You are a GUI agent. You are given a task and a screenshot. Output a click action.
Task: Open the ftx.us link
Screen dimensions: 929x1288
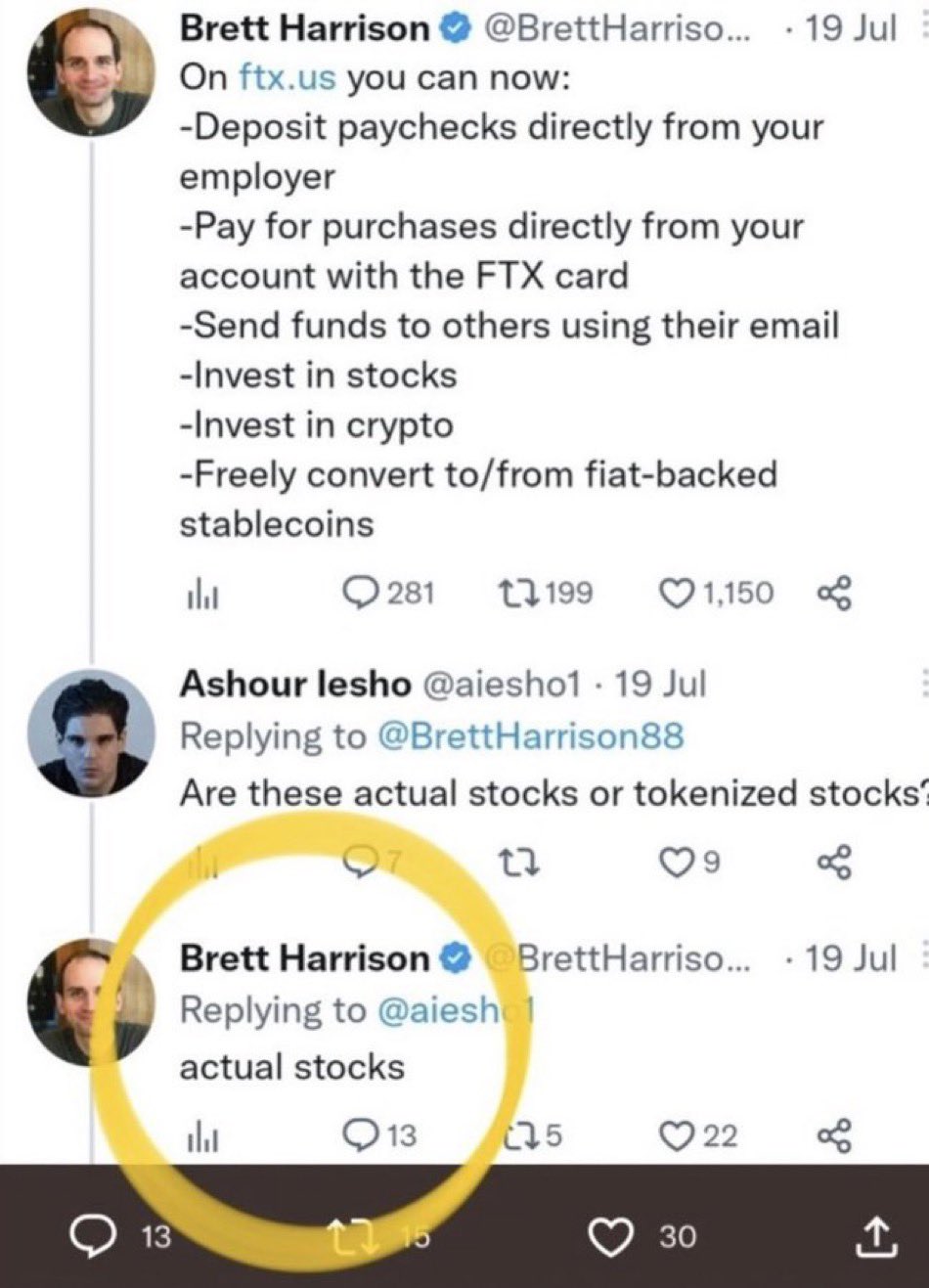(x=288, y=77)
